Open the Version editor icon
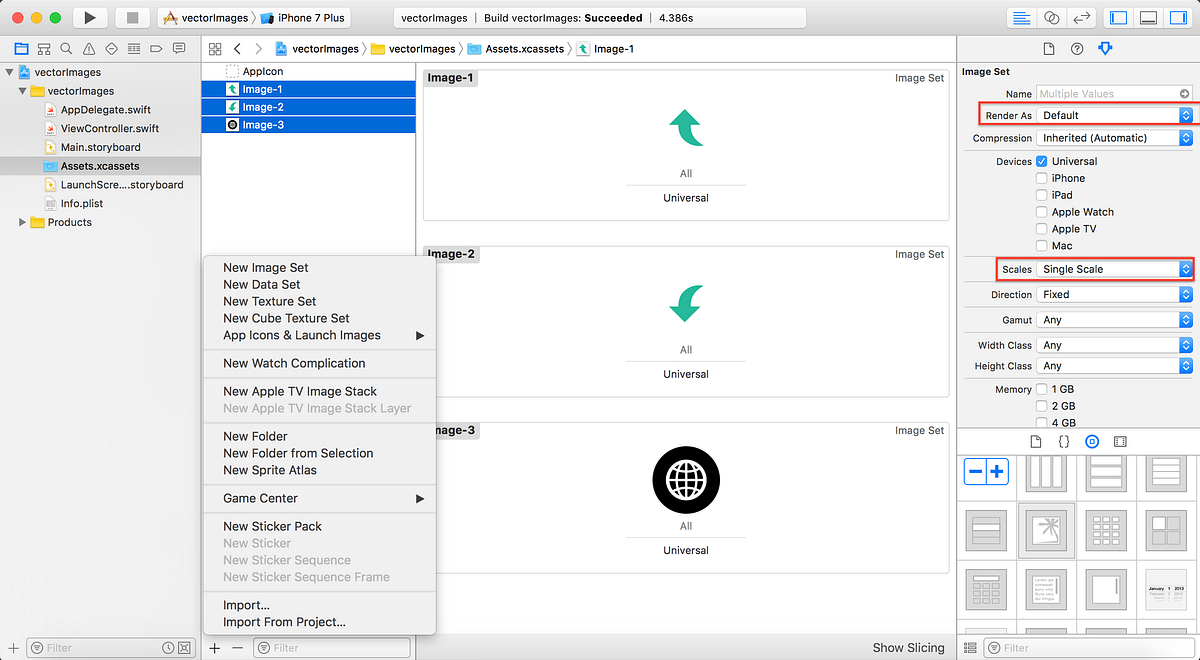Screen dimensions: 1200x660 [x=1083, y=17]
